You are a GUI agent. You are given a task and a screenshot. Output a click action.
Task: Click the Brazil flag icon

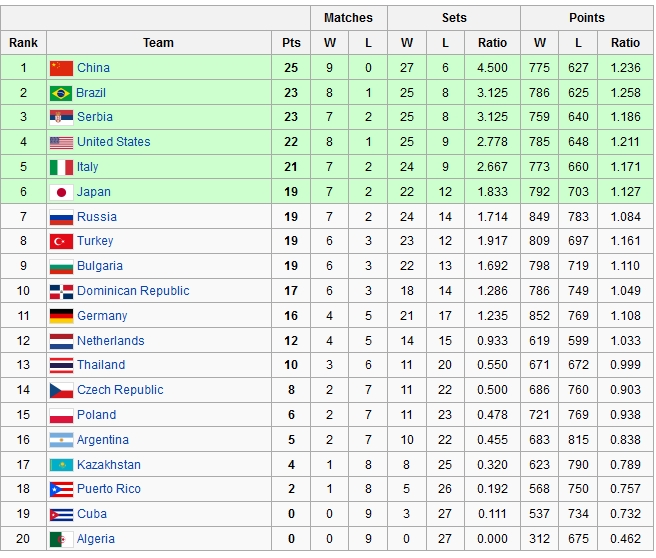pyautogui.click(x=61, y=93)
